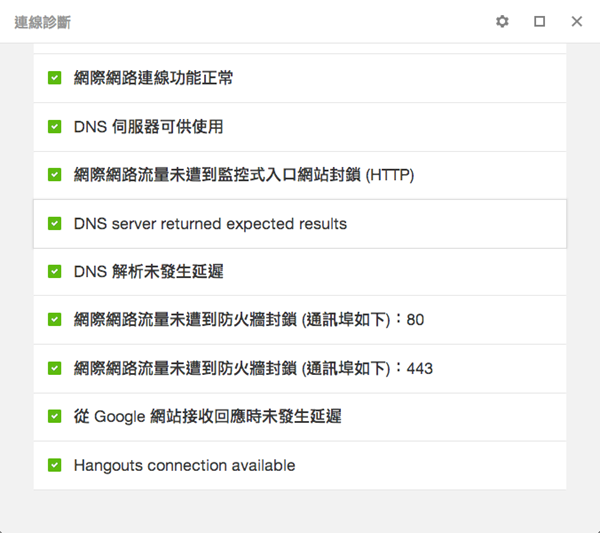This screenshot has height=533, width=600.
Task: Close the 連線診斷 window
Action: coord(577,21)
